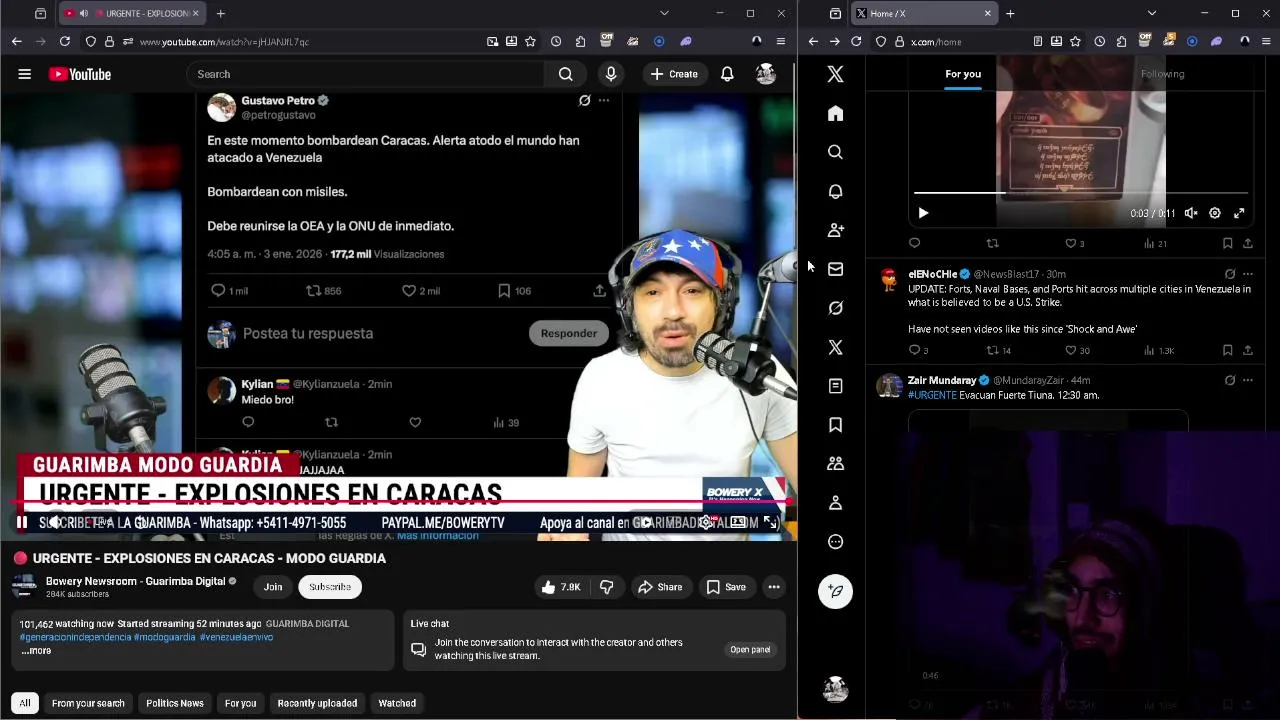
Task: Click the Create button on YouTube
Action: click(x=674, y=74)
